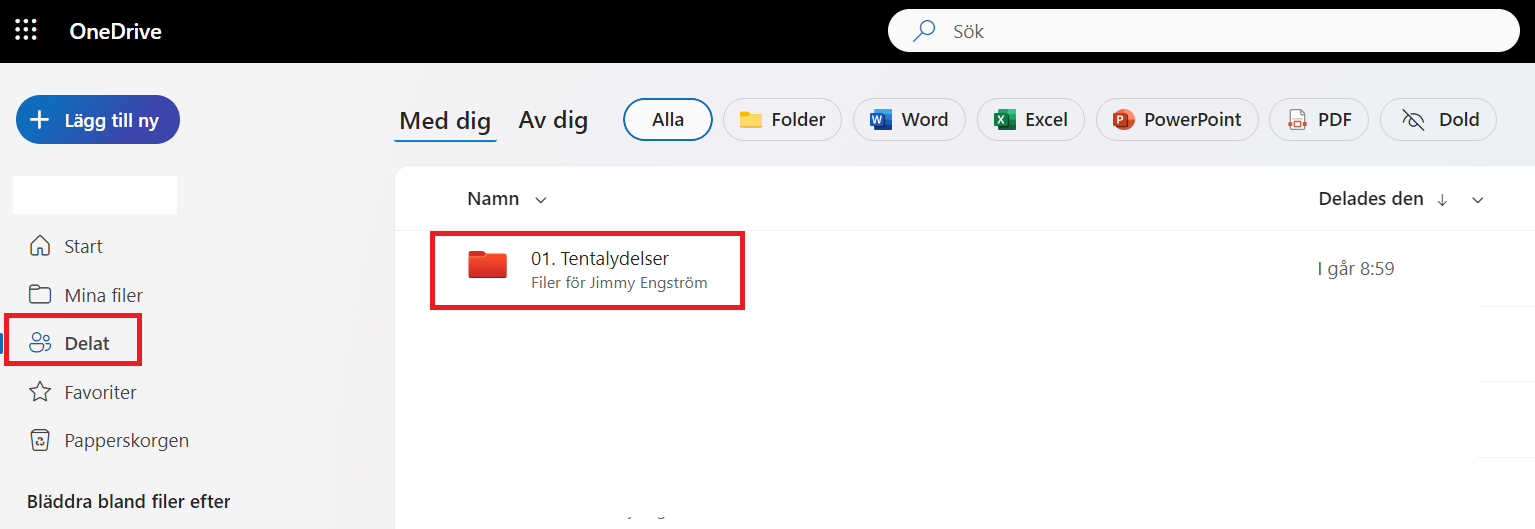Switch to the Av dig tab
Screen dimensions: 1535x529
click(x=553, y=121)
